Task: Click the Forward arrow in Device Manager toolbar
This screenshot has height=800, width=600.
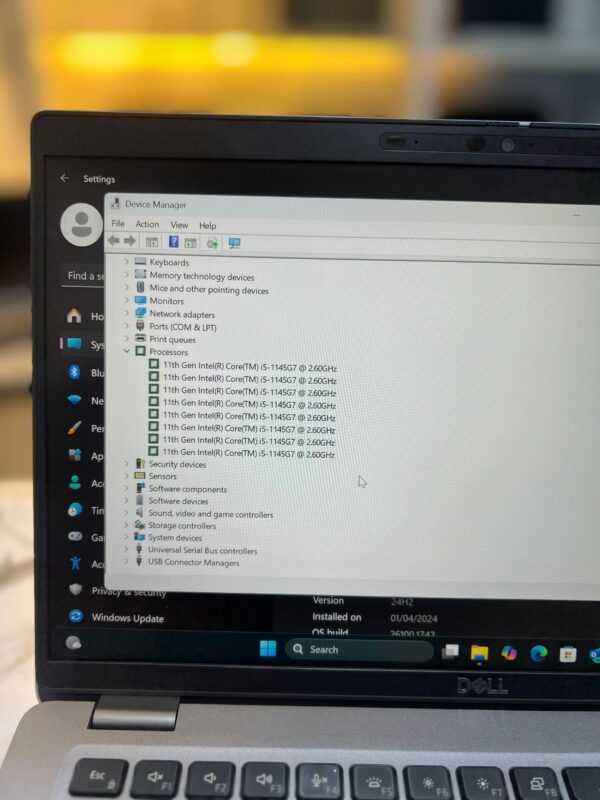Action: click(130, 241)
